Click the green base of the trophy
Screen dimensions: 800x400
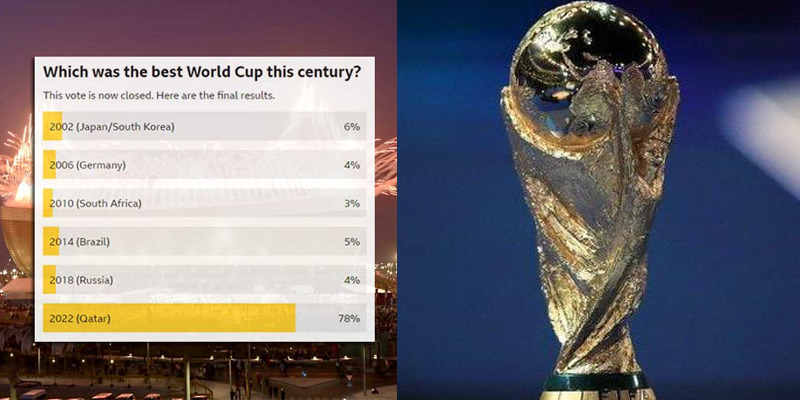pyautogui.click(x=594, y=383)
